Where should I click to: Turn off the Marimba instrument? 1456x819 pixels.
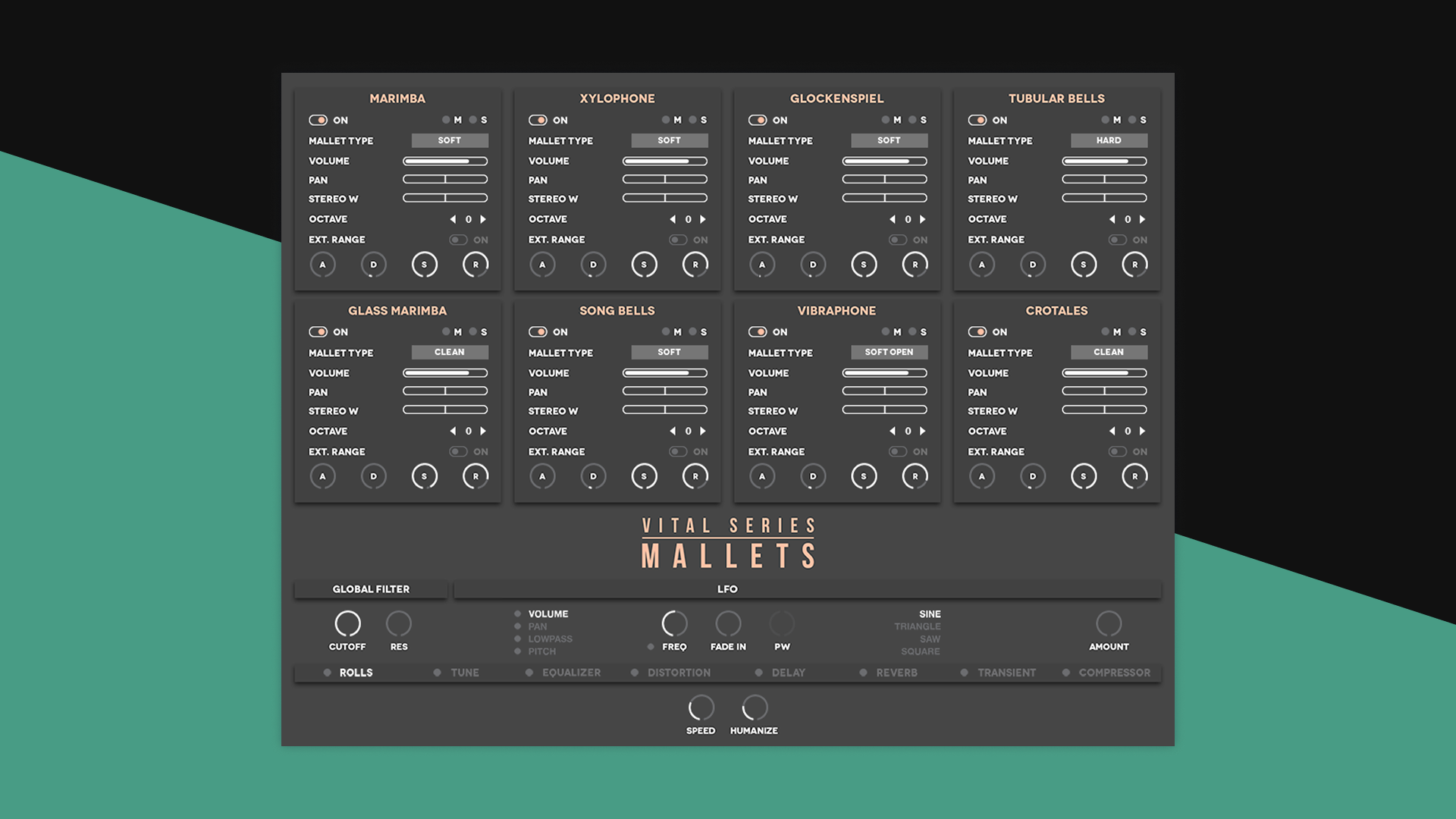tap(318, 120)
